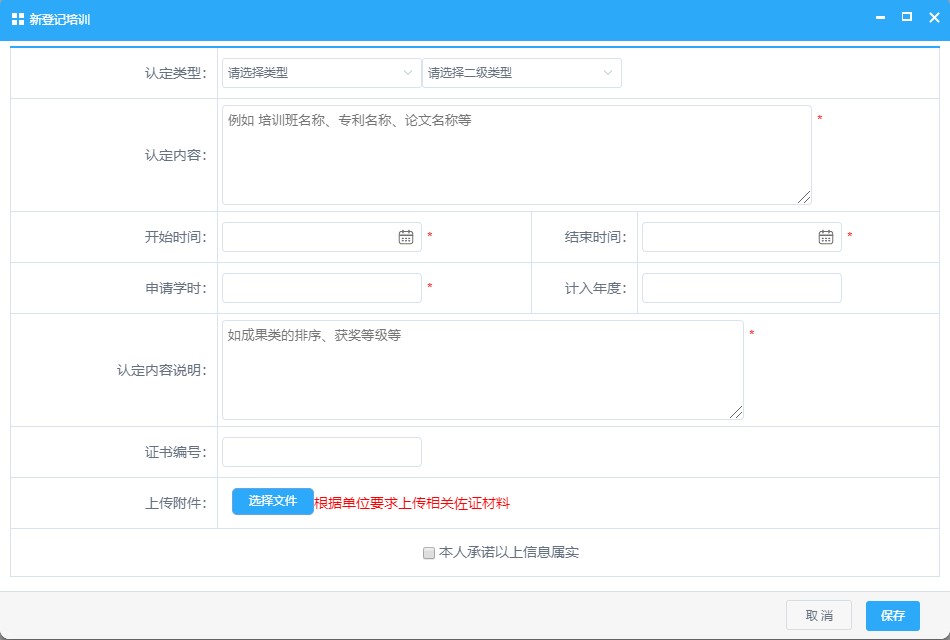Image resolution: width=950 pixels, height=640 pixels.
Task: Click into the 计入年度 input field
Action: click(741, 288)
